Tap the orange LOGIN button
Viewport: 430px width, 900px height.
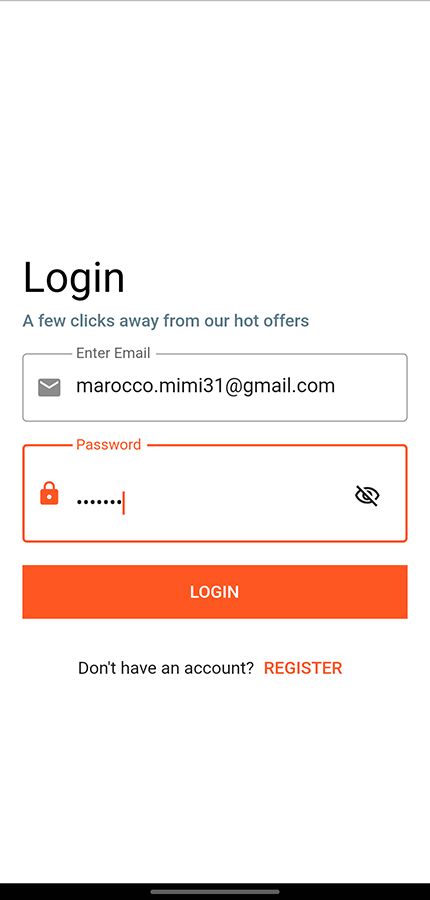point(215,592)
